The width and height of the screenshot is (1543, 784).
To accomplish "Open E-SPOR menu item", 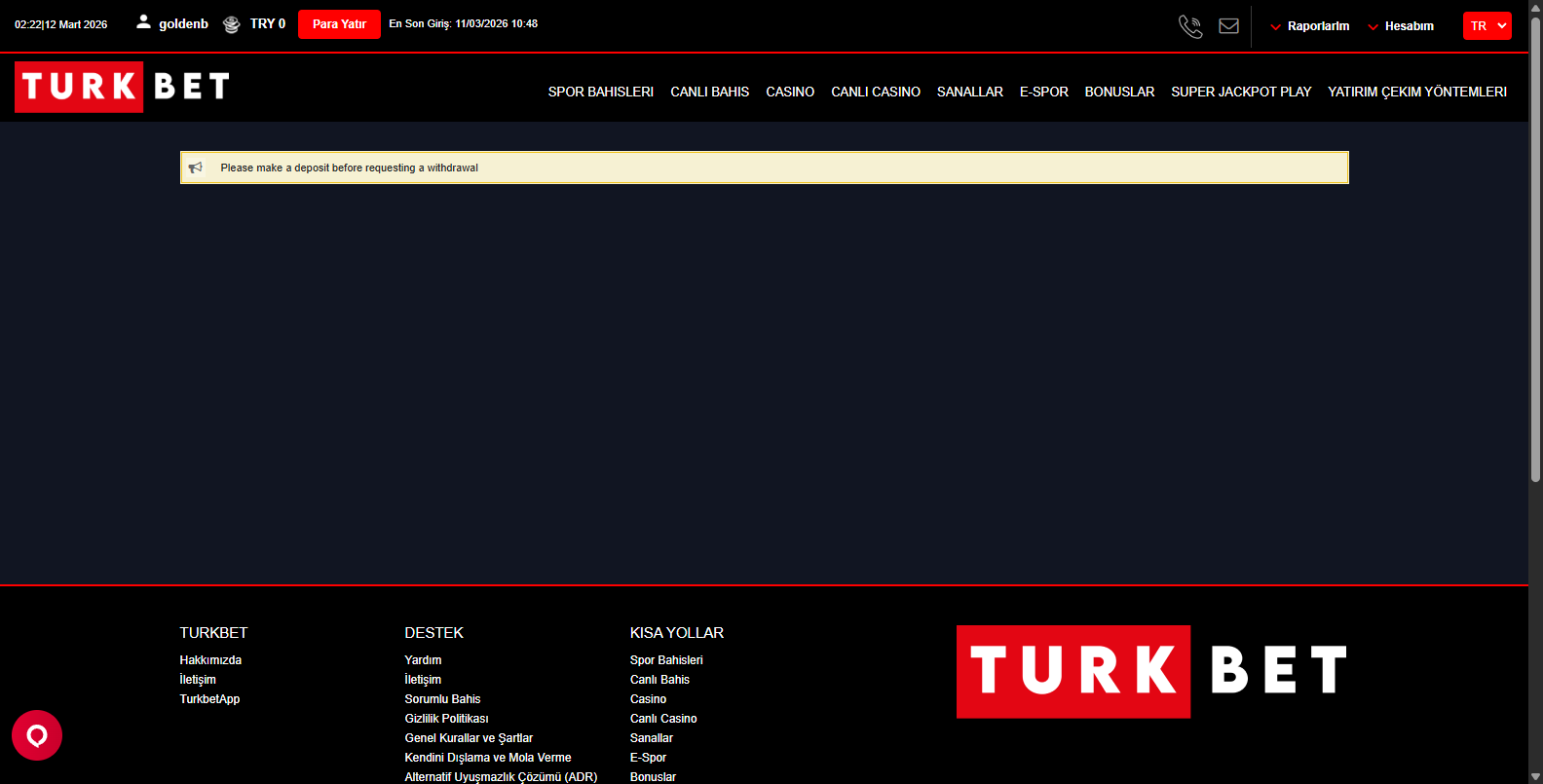I will pos(1044,92).
